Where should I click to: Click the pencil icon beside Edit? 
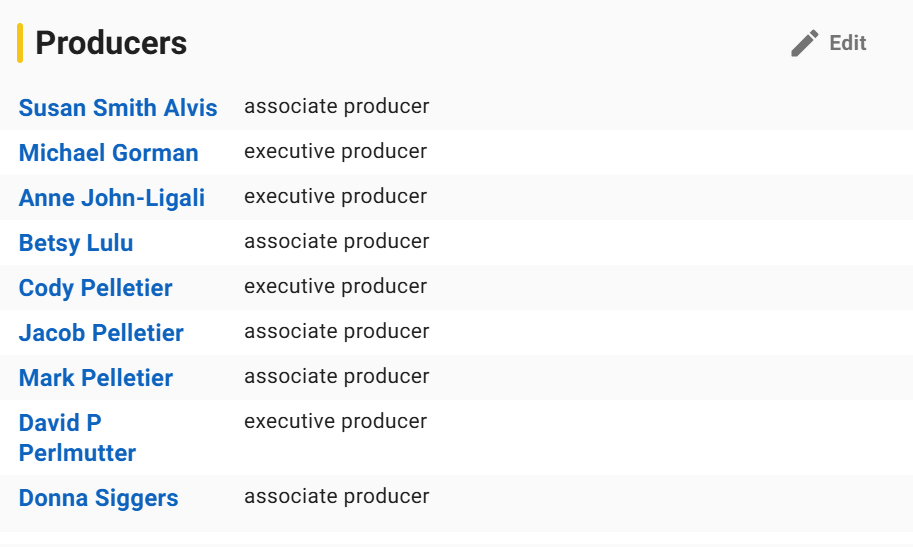point(805,43)
